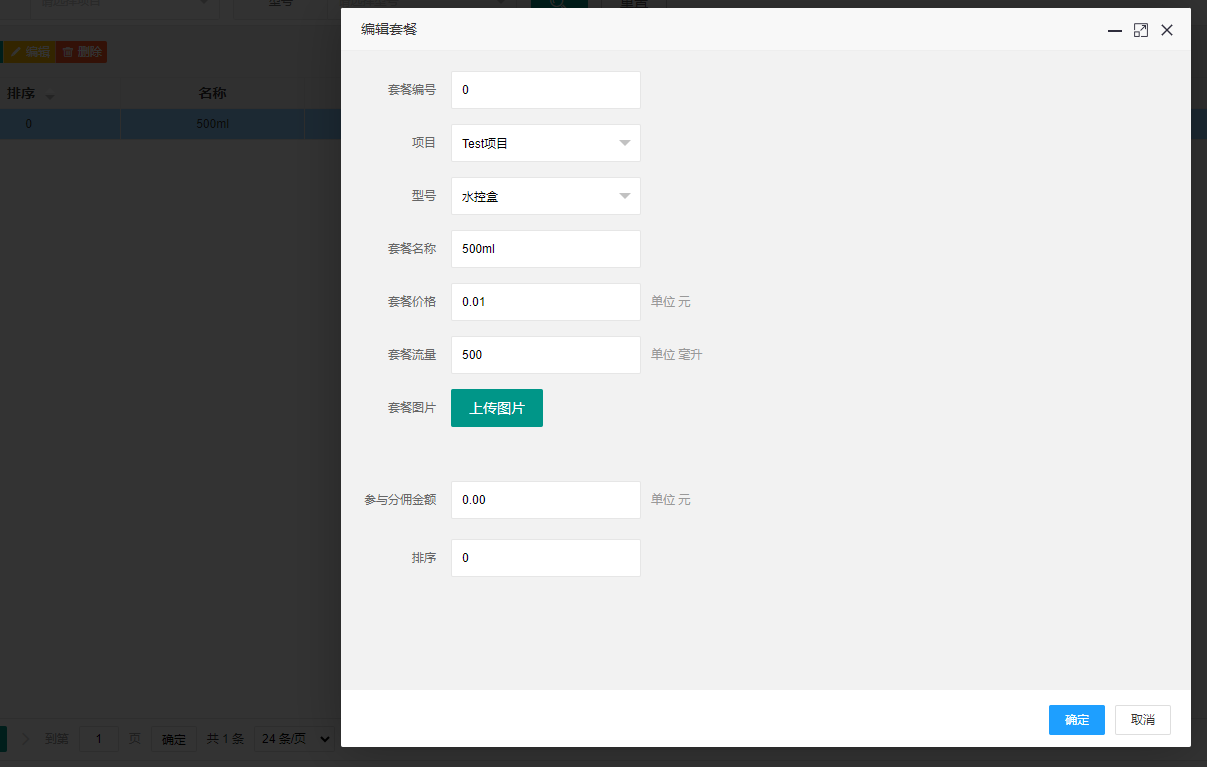
Task: Click the 排序 input field in dialog
Action: [546, 558]
